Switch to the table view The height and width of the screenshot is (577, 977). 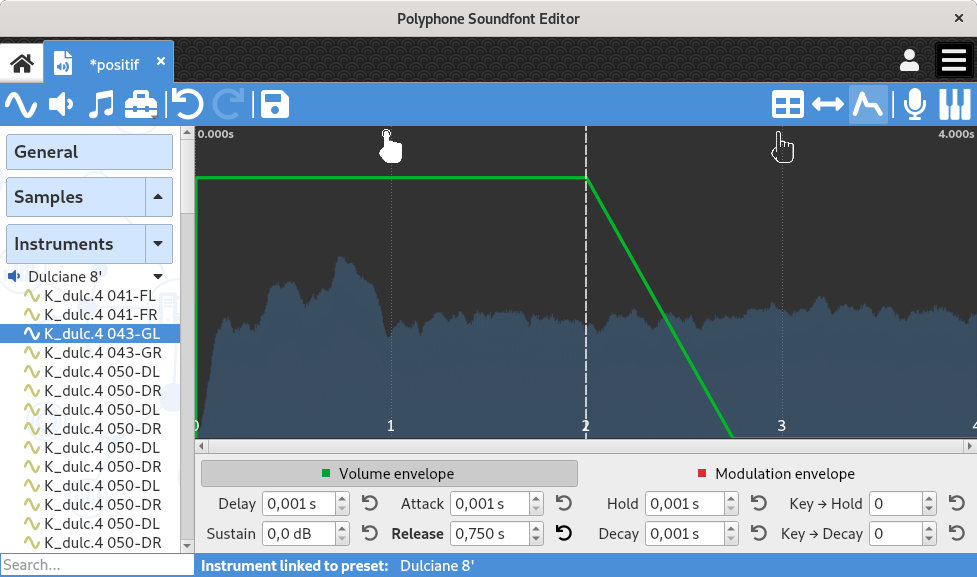point(788,104)
